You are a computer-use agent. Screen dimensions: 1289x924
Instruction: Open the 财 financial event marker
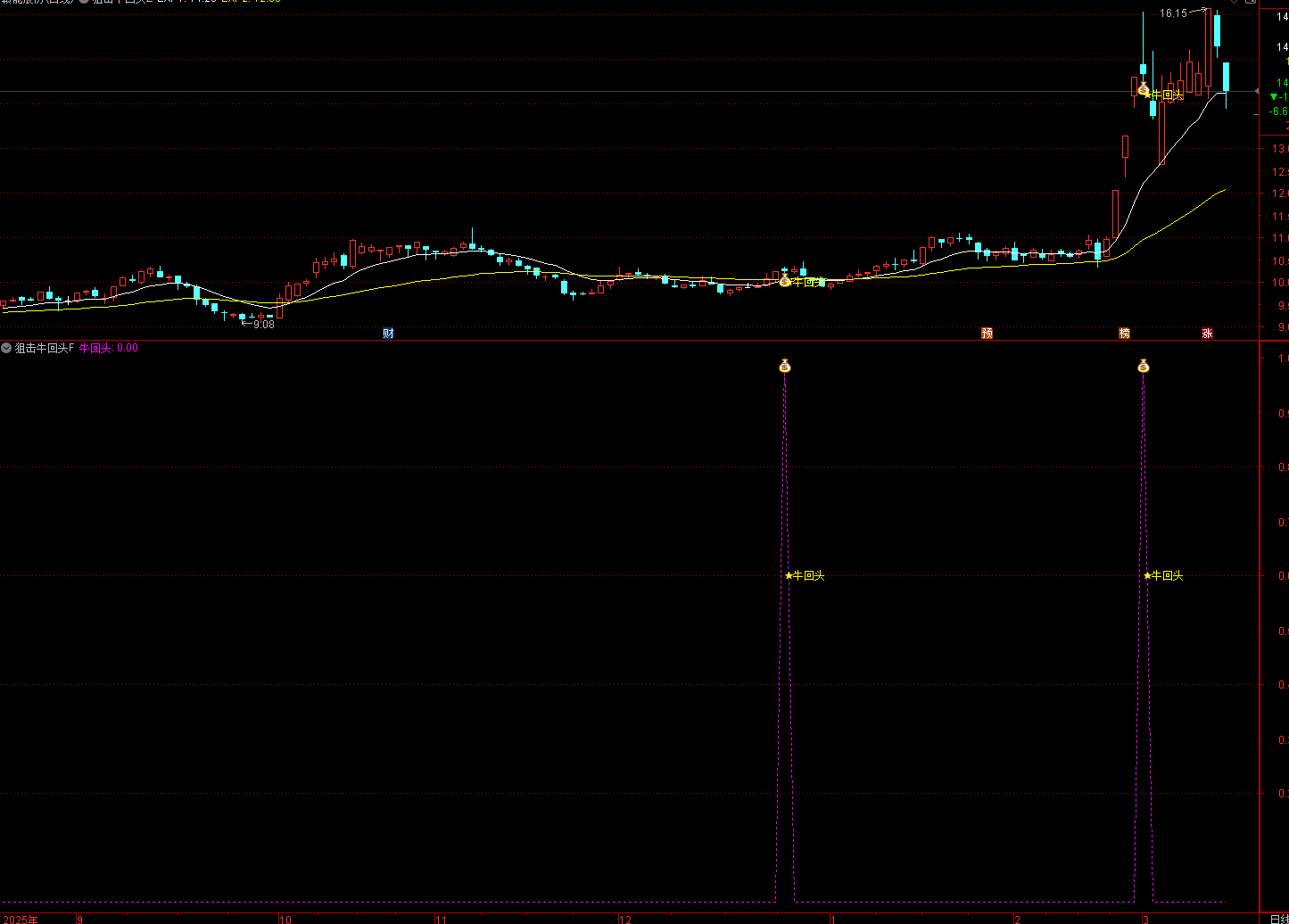tap(388, 333)
